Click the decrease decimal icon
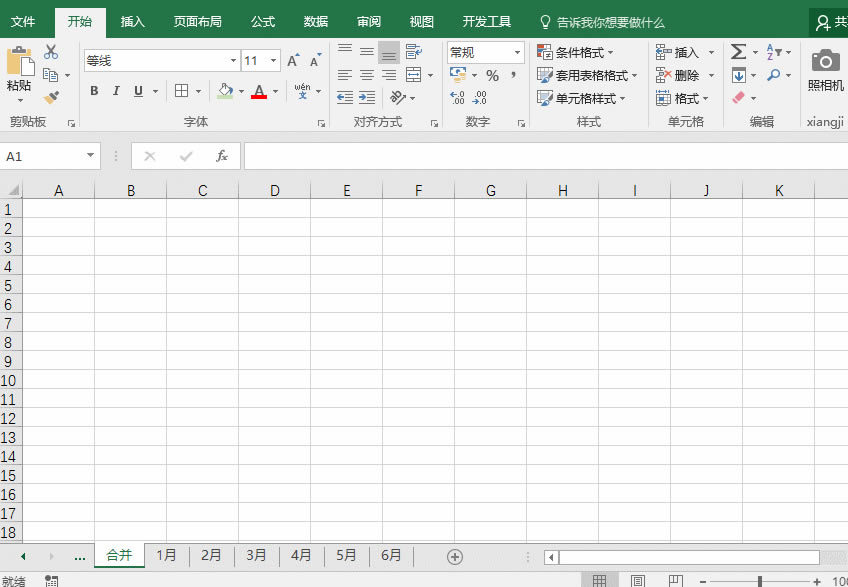848x587 pixels. pyautogui.click(x=480, y=97)
